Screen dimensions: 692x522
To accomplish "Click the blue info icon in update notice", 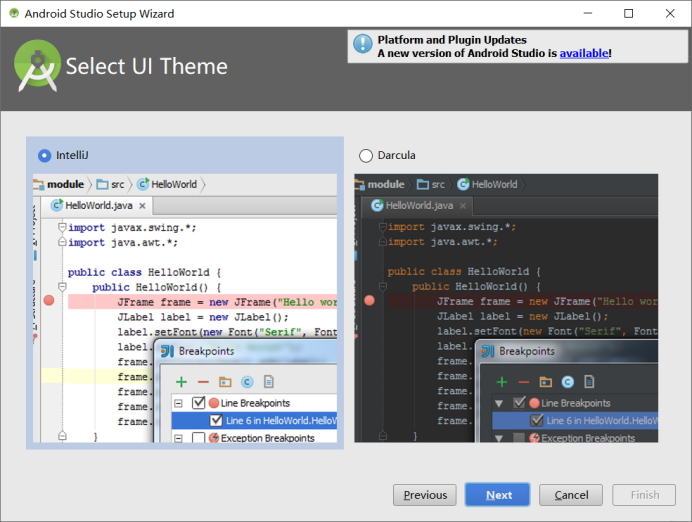I will (x=363, y=44).
